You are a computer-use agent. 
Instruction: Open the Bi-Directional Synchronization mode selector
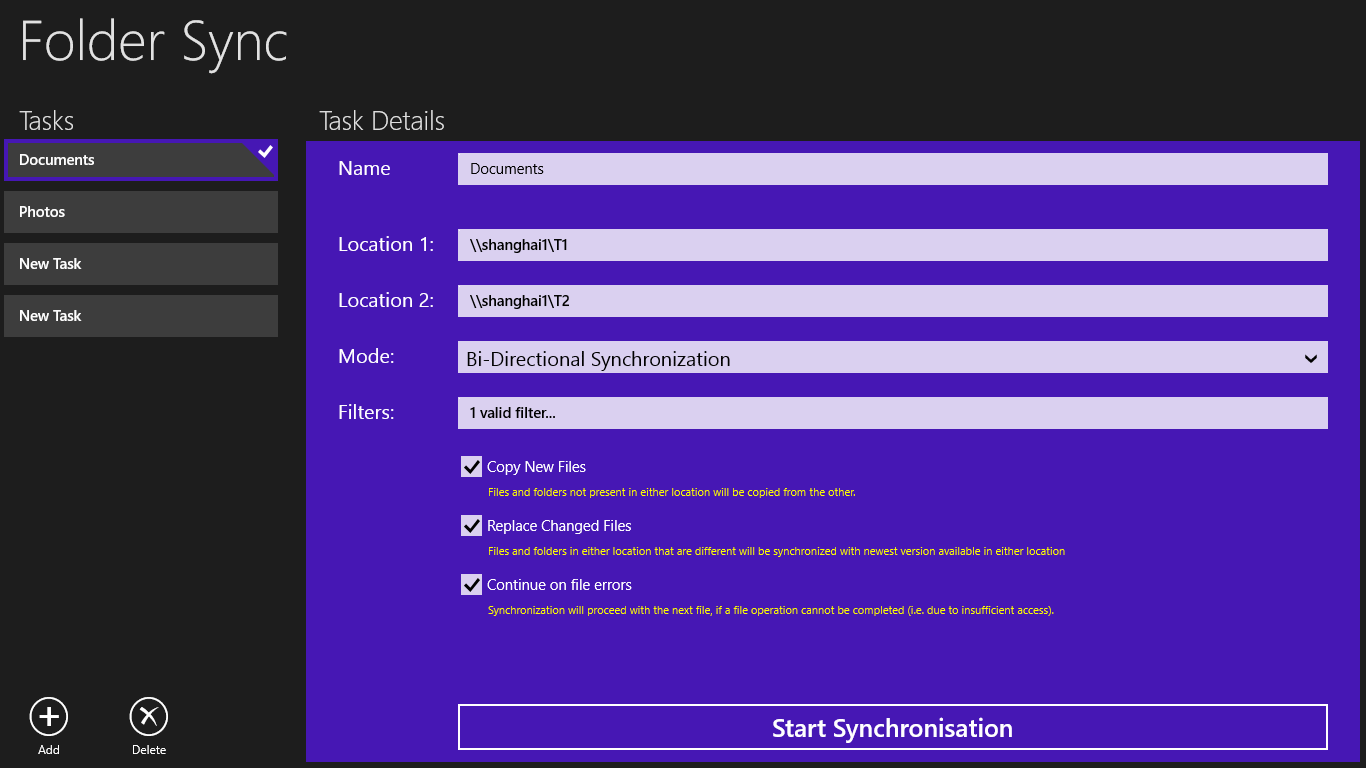pyautogui.click(x=892, y=357)
